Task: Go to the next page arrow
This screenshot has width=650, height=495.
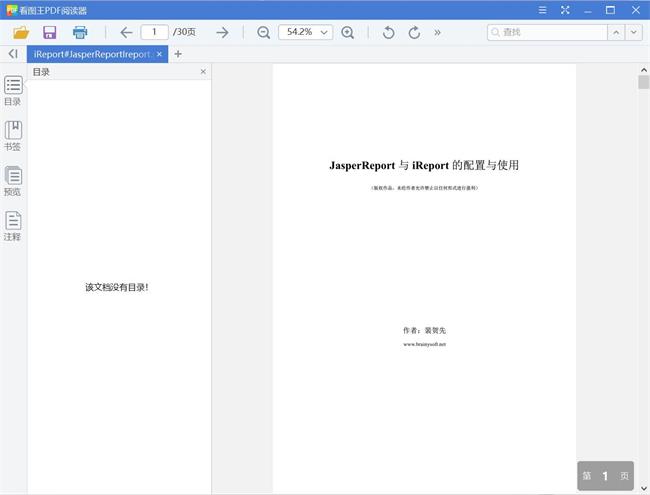Action: tap(223, 32)
